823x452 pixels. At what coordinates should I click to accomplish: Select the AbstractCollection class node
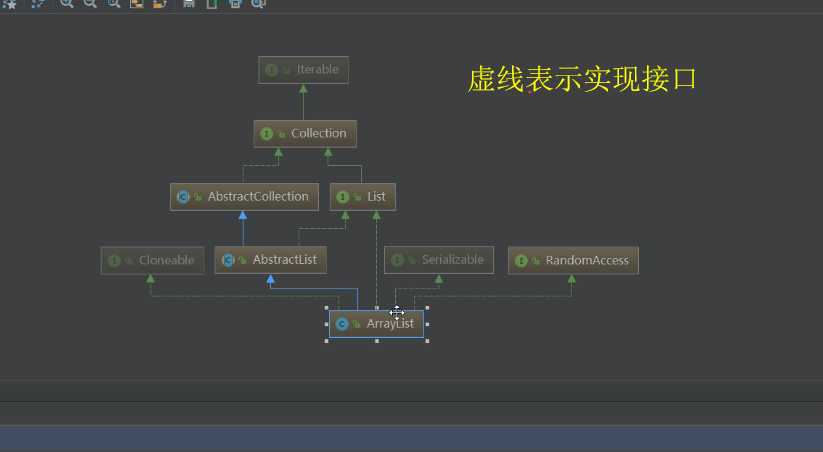pos(245,197)
